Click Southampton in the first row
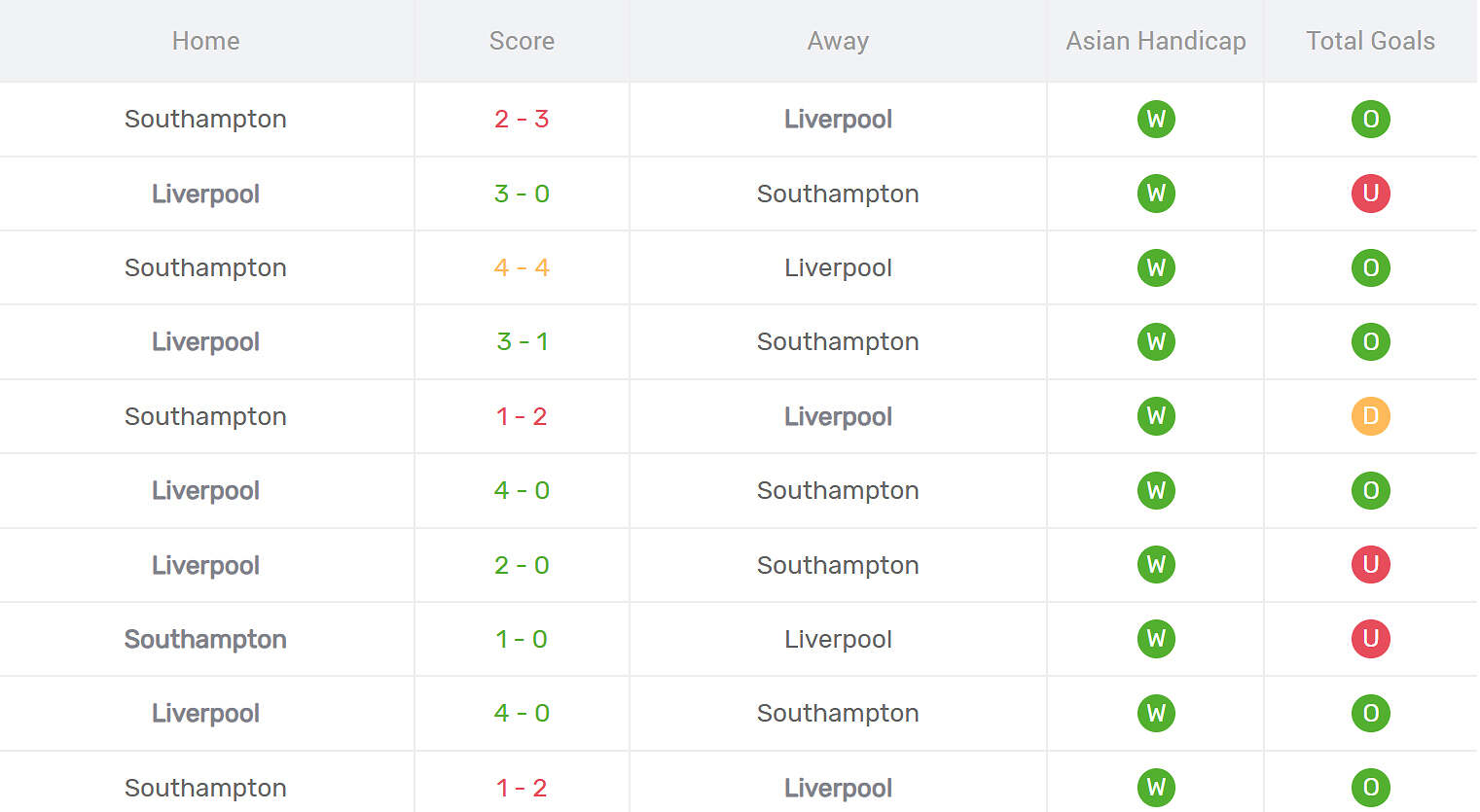The height and width of the screenshot is (812, 1480). [205, 119]
